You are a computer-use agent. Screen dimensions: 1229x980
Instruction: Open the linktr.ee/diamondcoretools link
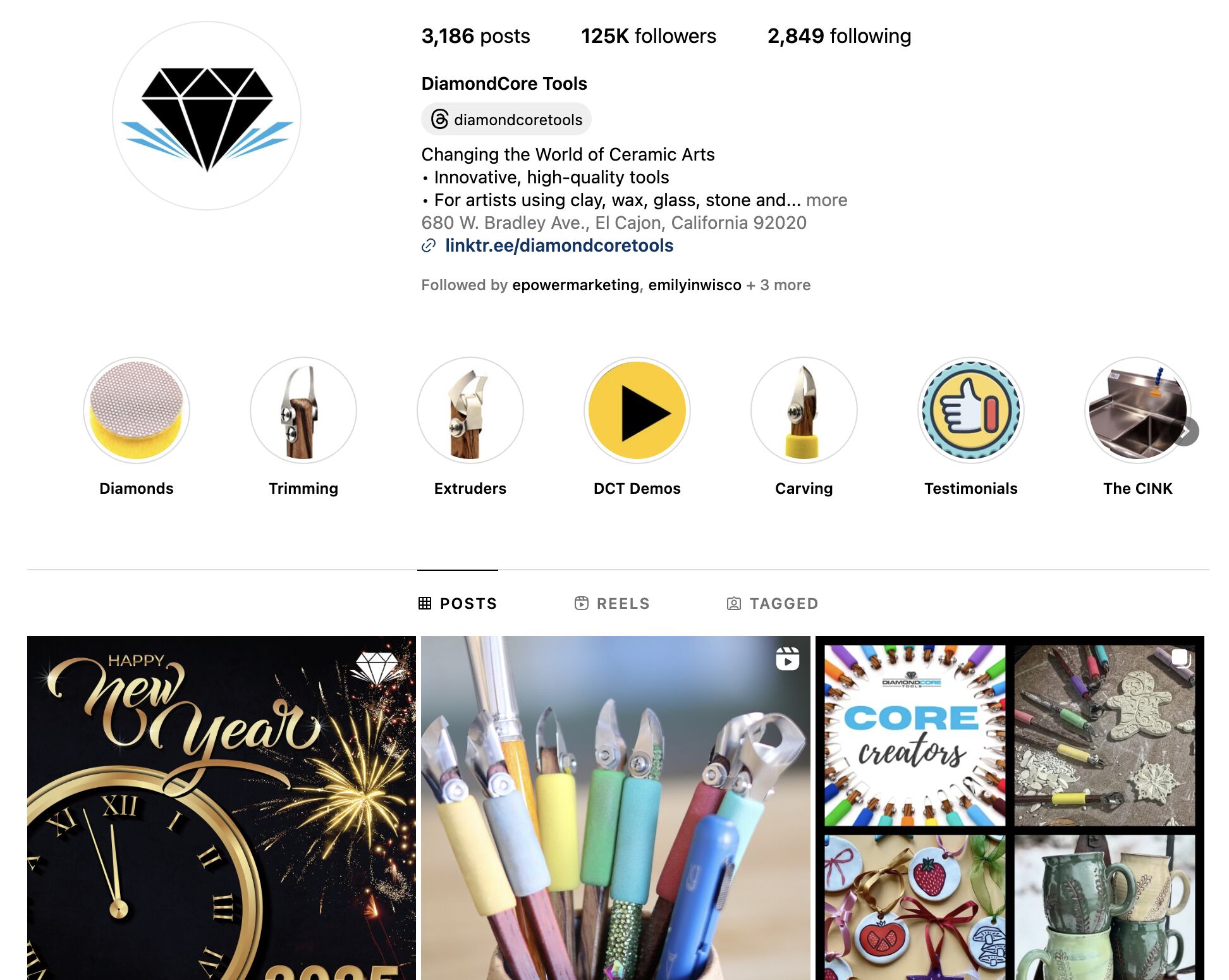(x=559, y=245)
